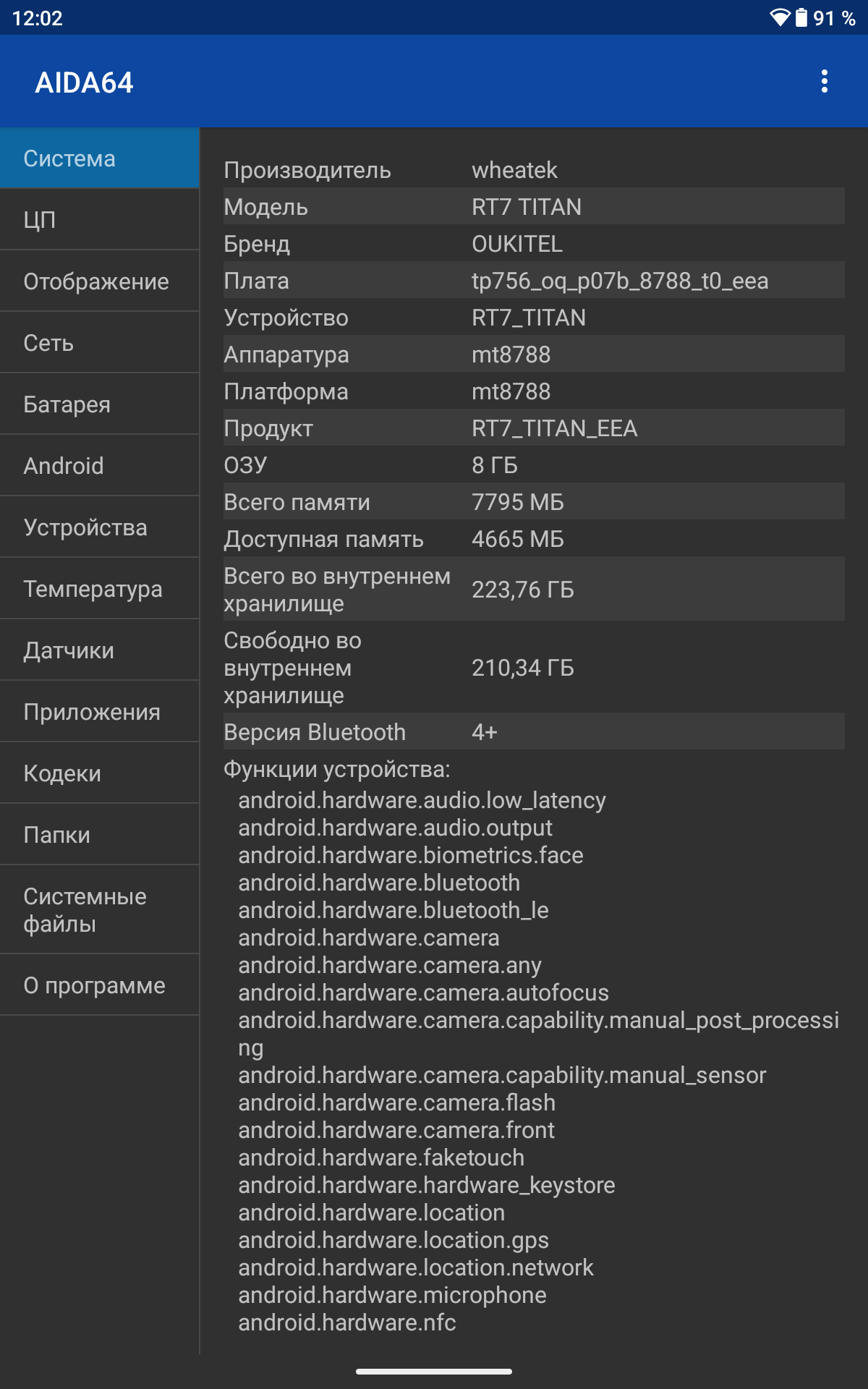The width and height of the screenshot is (868, 1389).
Task: Open the Папки section
Action: point(100,835)
